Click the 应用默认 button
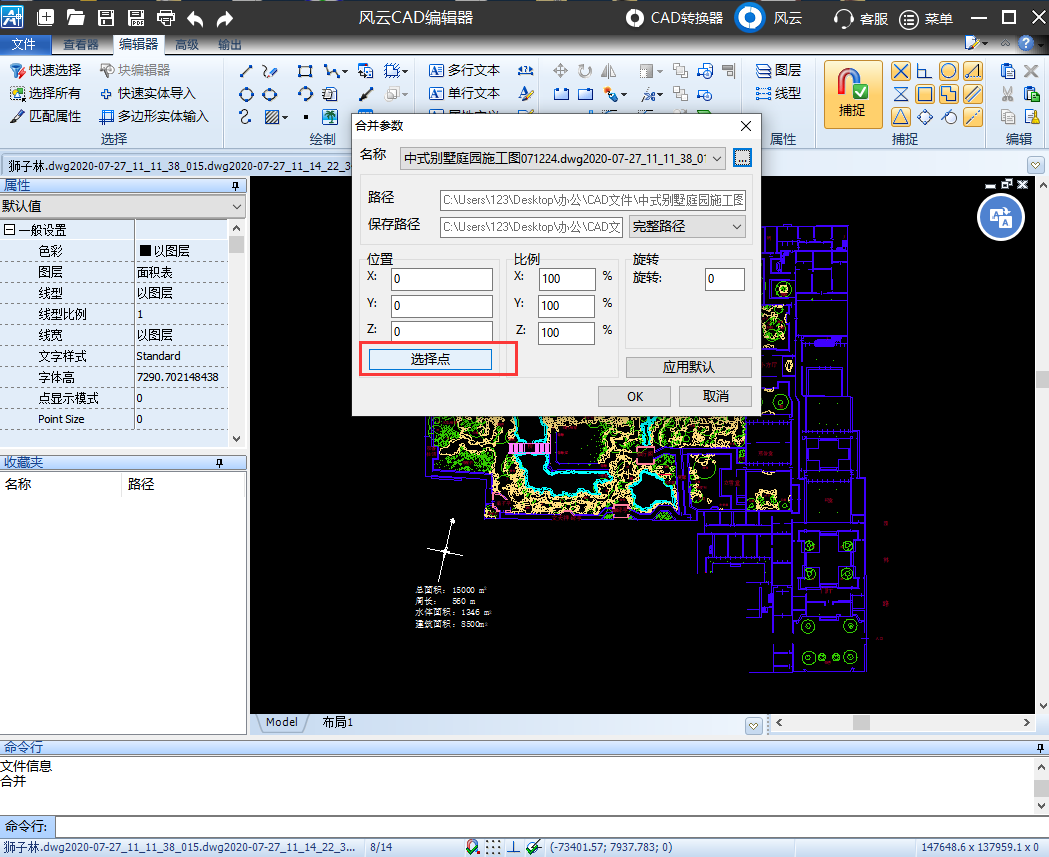The image size is (1049, 857). coord(688,367)
